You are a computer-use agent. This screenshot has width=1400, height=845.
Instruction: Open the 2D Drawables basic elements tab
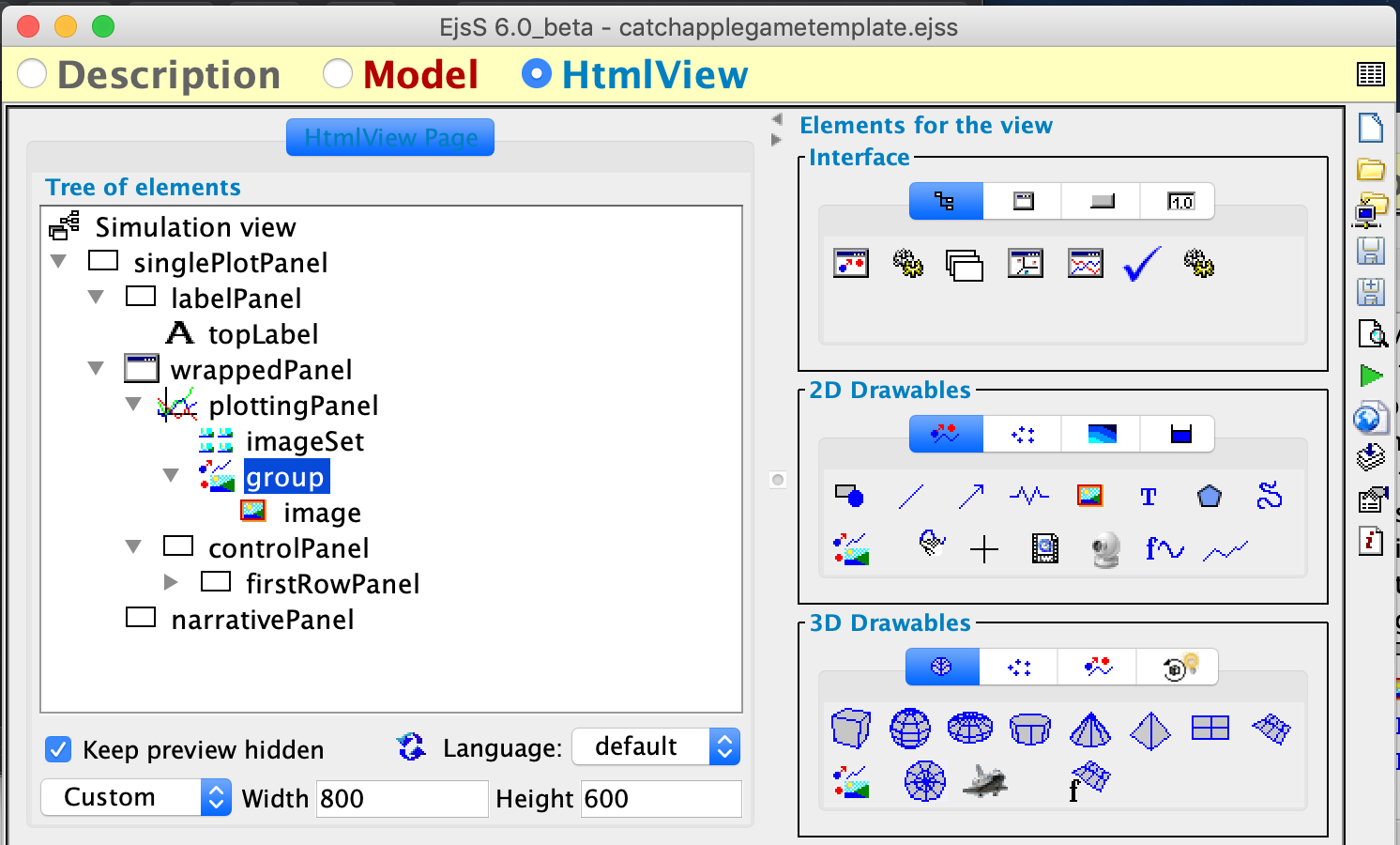[x=946, y=434]
